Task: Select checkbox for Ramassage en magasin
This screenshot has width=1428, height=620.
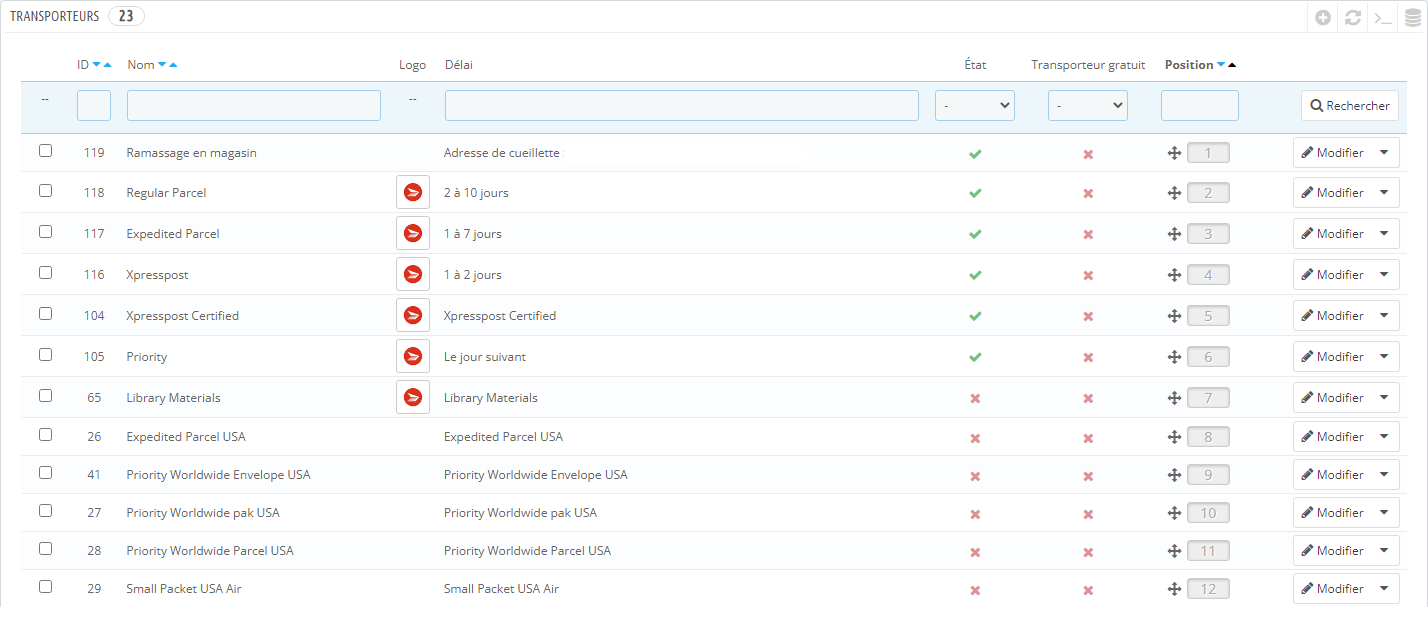Action: click(x=45, y=151)
